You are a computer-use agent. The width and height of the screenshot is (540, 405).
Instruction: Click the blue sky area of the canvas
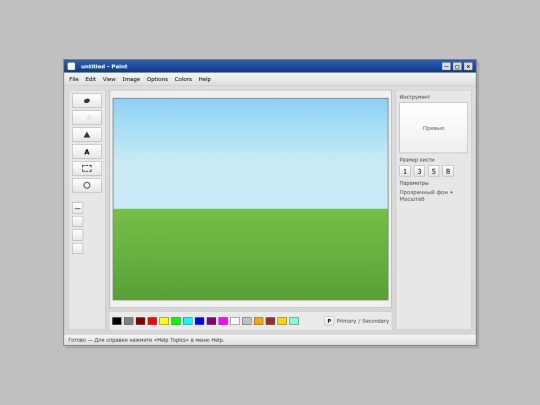click(x=251, y=154)
